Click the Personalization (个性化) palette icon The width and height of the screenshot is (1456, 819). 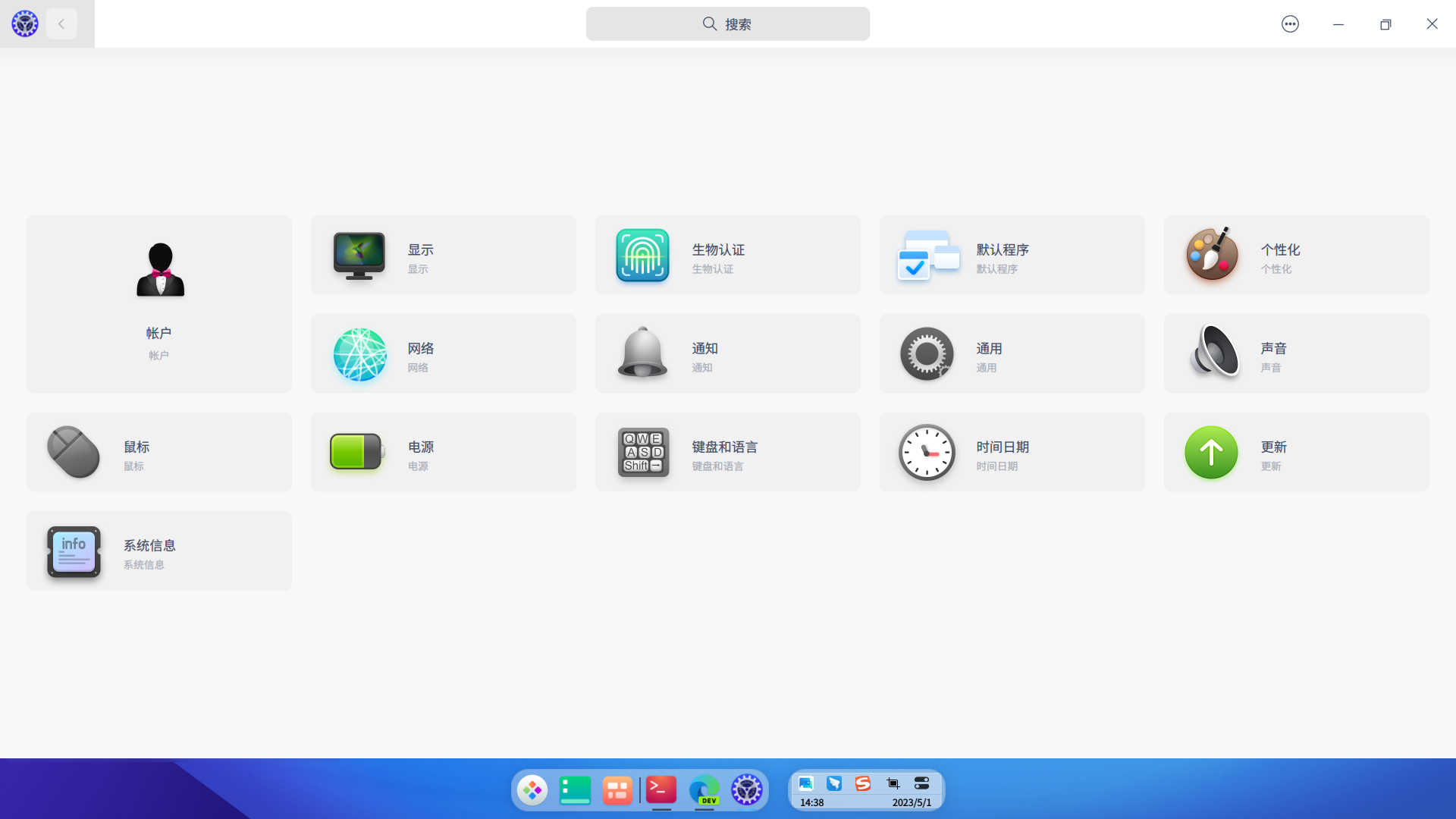(1212, 255)
